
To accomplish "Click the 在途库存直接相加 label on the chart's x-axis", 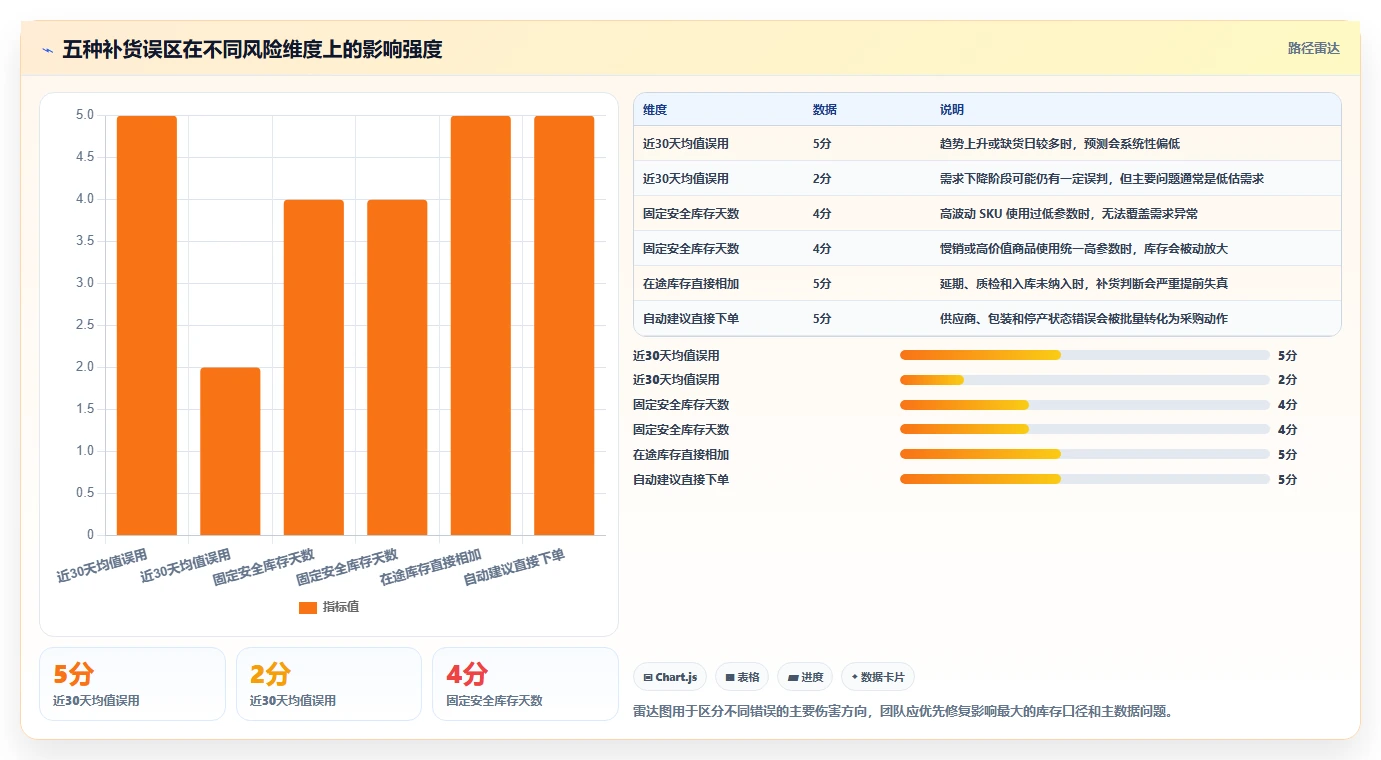I will point(431,567).
